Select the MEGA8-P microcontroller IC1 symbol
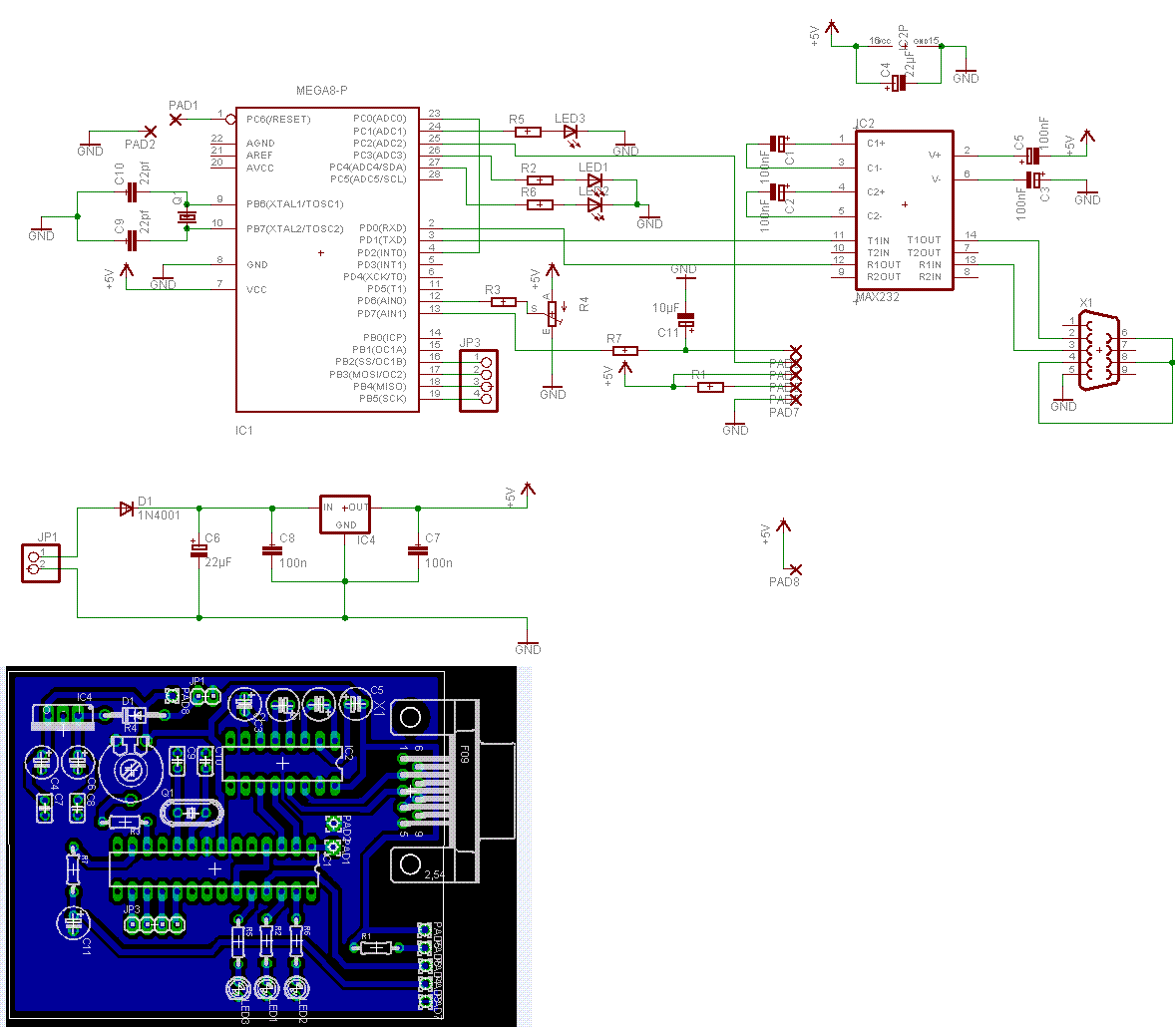 (328, 259)
